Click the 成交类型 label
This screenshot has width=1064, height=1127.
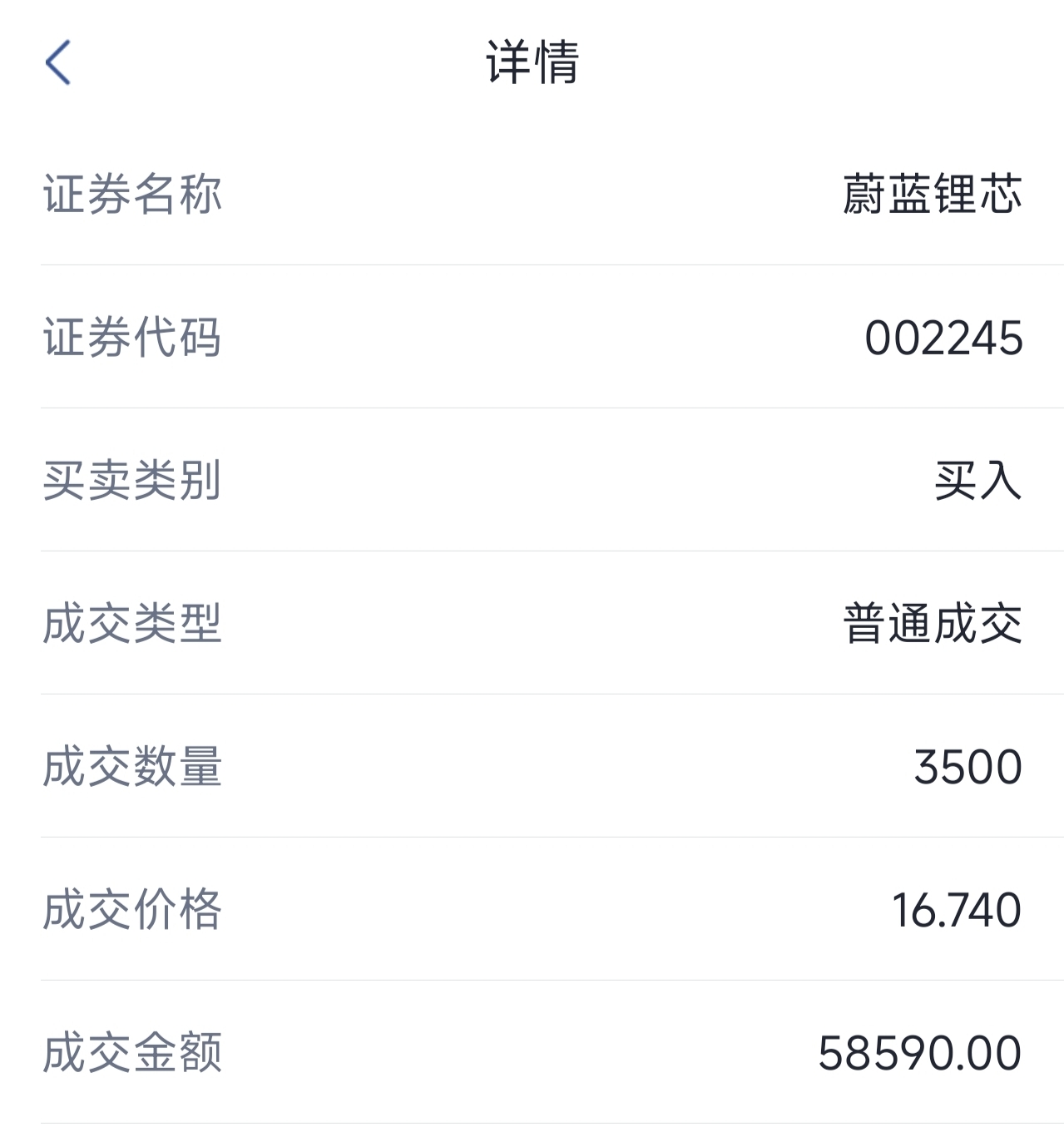click(132, 624)
